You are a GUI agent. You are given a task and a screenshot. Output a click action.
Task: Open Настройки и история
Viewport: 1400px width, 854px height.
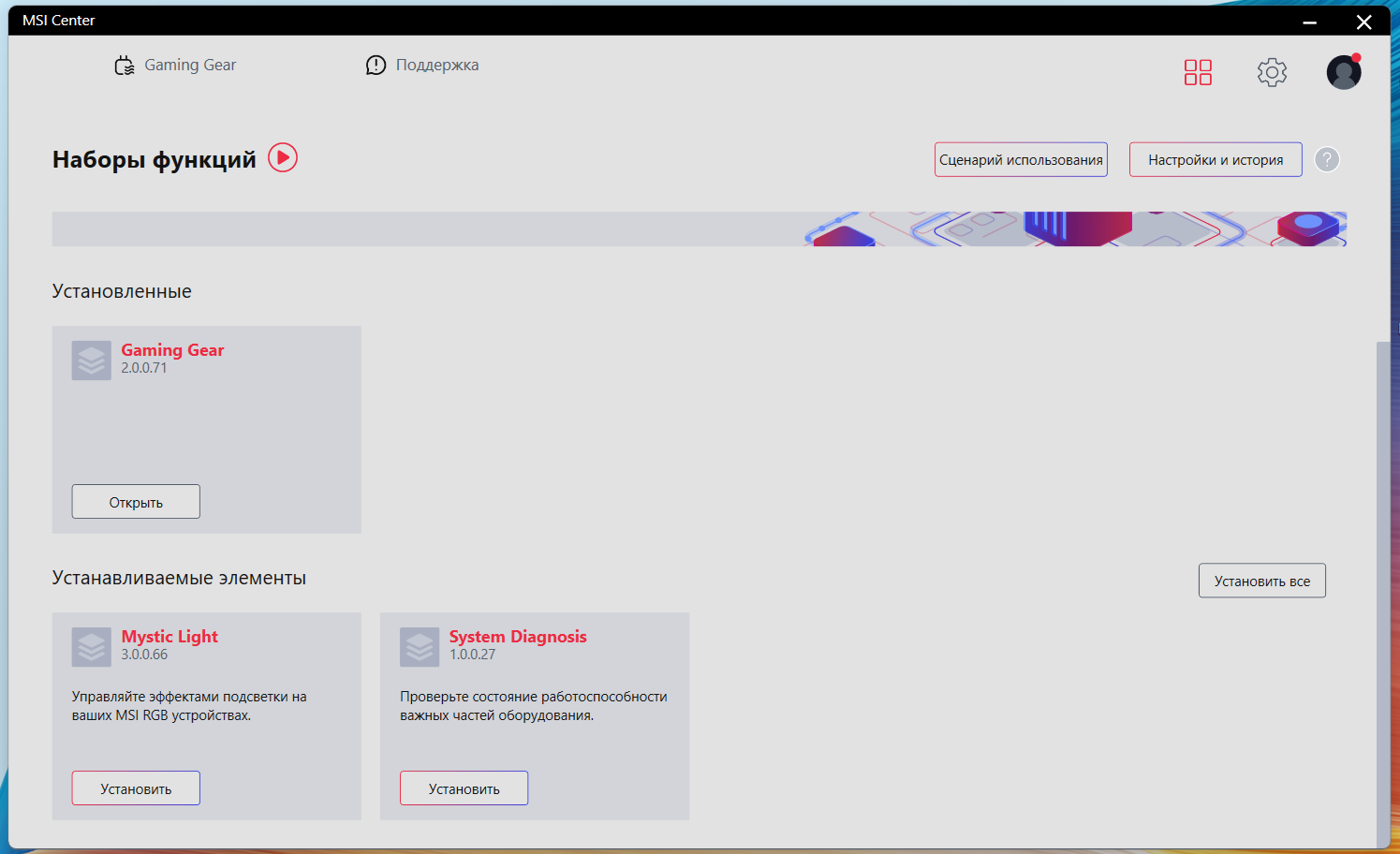[x=1216, y=159]
